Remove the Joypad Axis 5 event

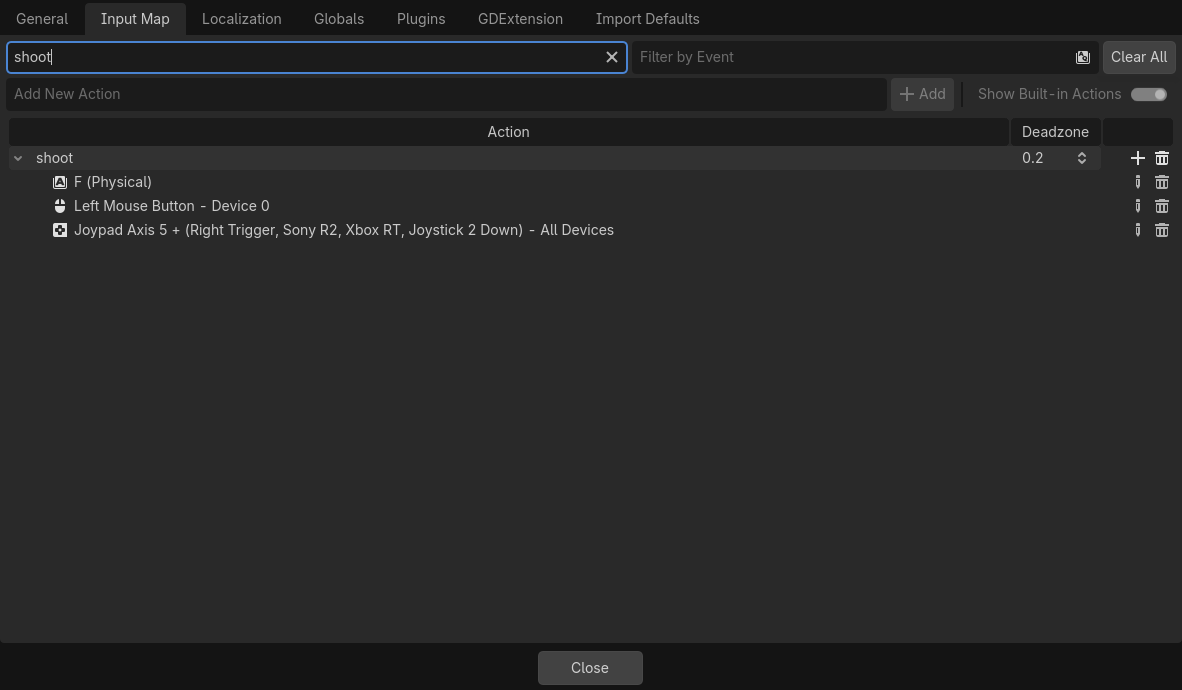(1162, 230)
